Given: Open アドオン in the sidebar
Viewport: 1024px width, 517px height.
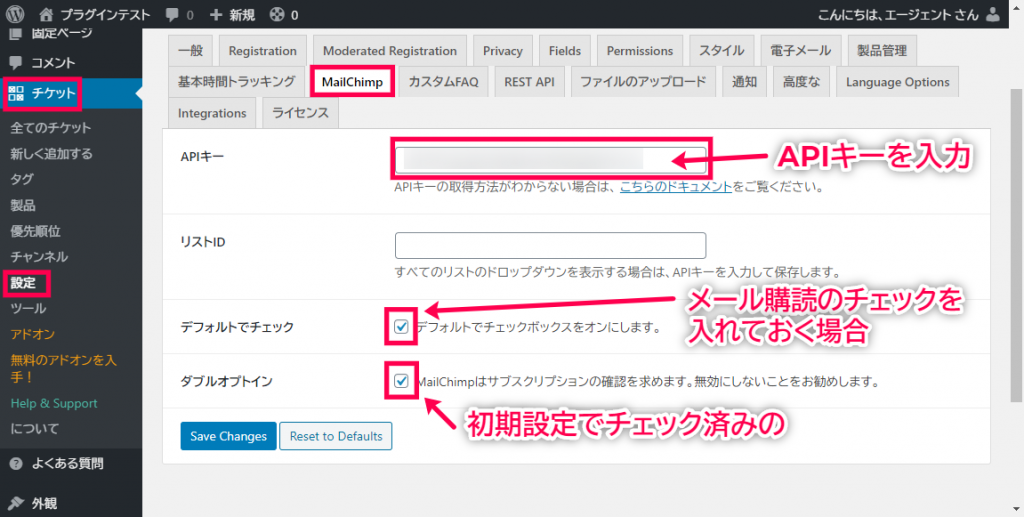Looking at the screenshot, I should click(33, 334).
